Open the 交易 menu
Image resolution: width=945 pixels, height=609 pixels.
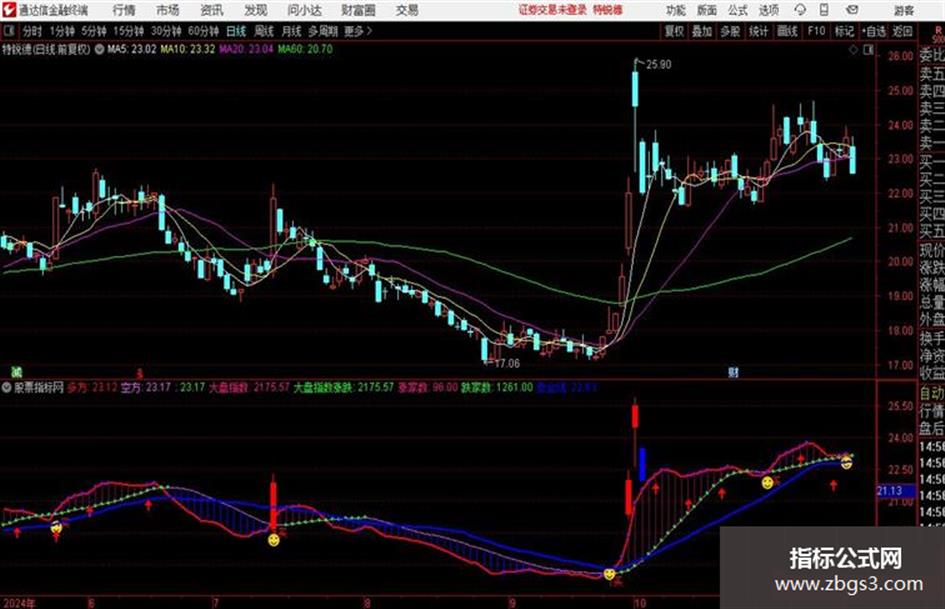pos(407,10)
